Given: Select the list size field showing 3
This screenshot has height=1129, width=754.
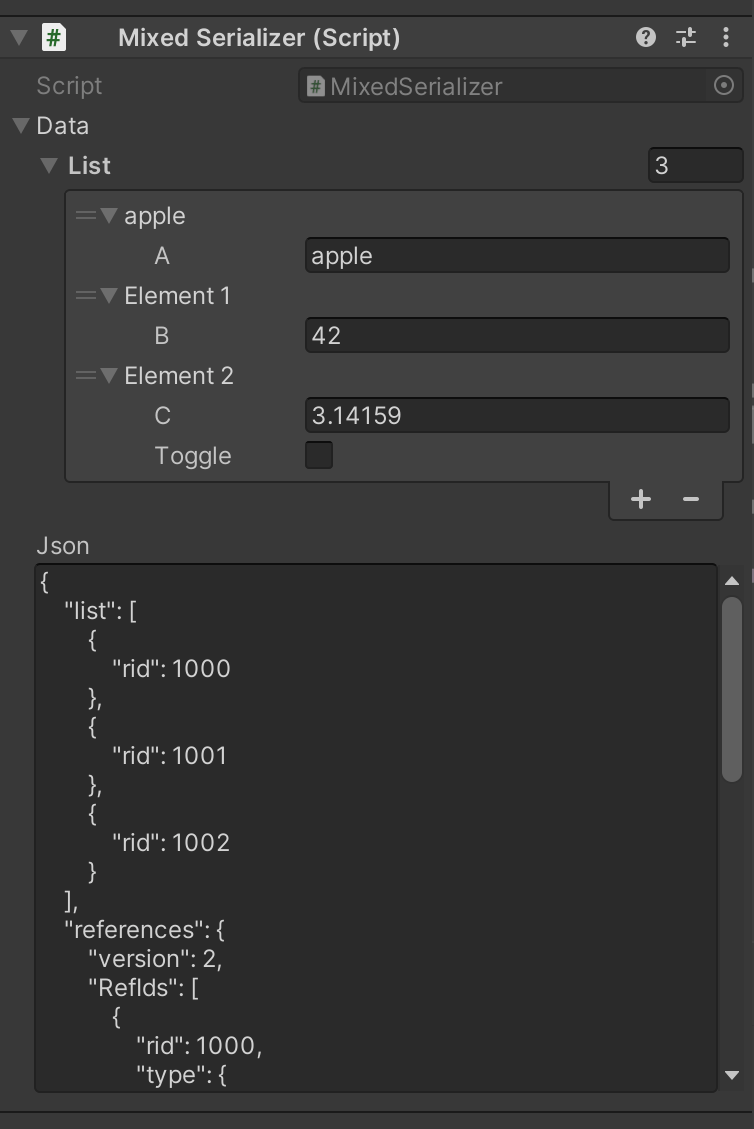Looking at the screenshot, I should pyautogui.click(x=695, y=165).
